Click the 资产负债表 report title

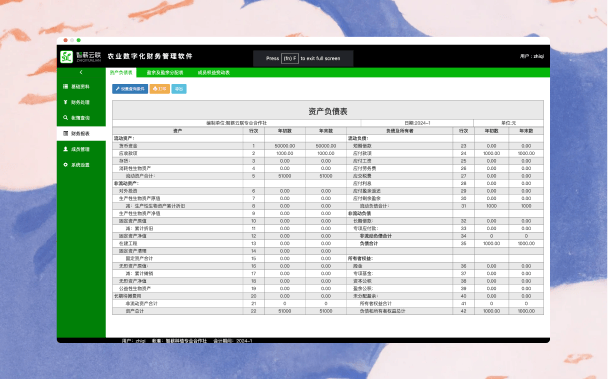(328, 111)
